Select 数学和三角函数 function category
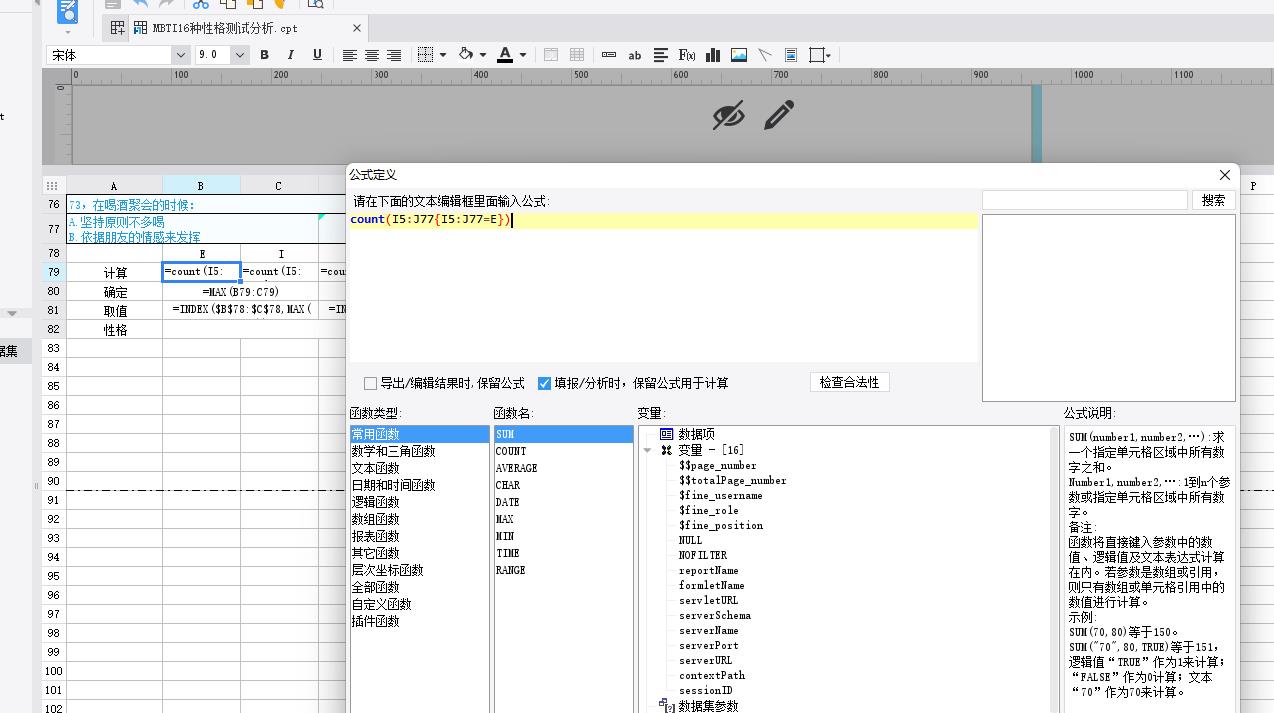The width and height of the screenshot is (1274, 713). click(393, 451)
